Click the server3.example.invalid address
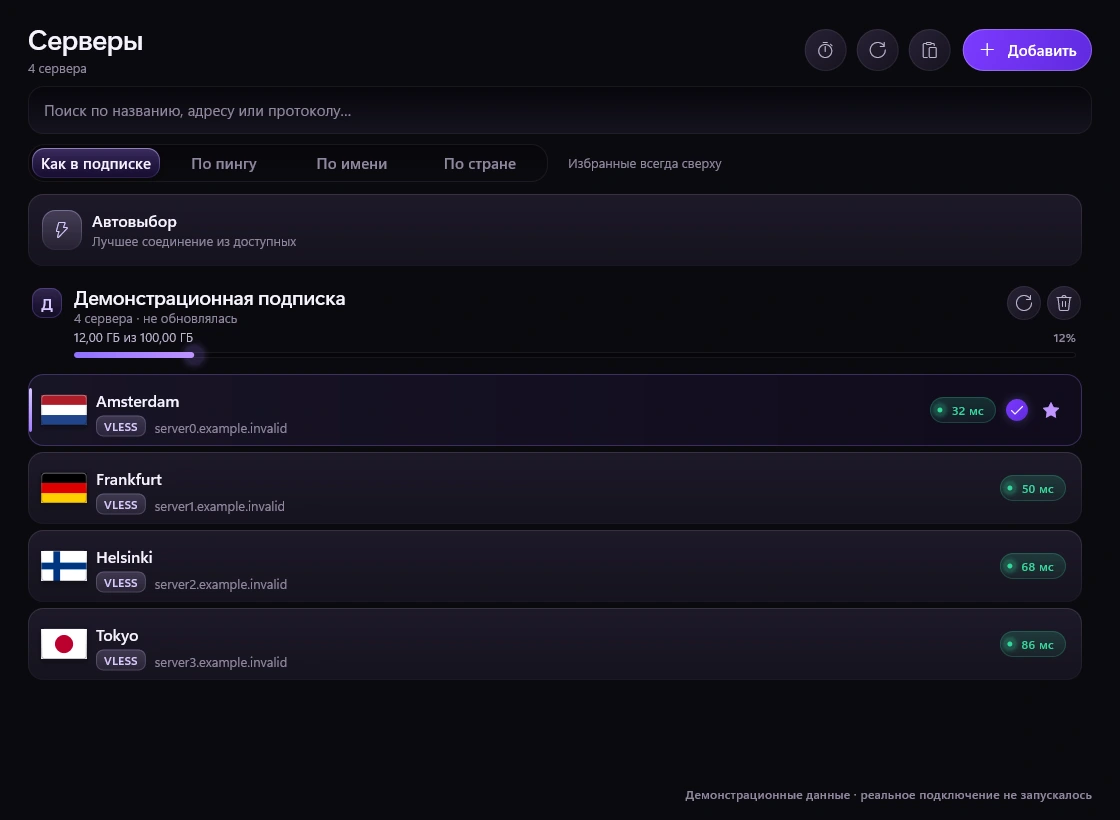 coord(221,662)
